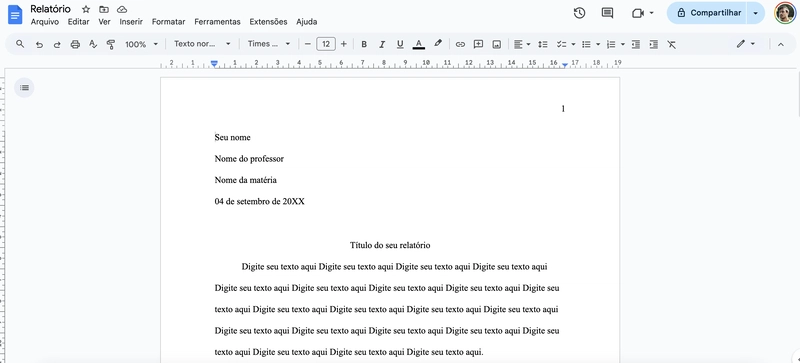The width and height of the screenshot is (800, 363).
Task: Redo the last action
Action: [57, 44]
